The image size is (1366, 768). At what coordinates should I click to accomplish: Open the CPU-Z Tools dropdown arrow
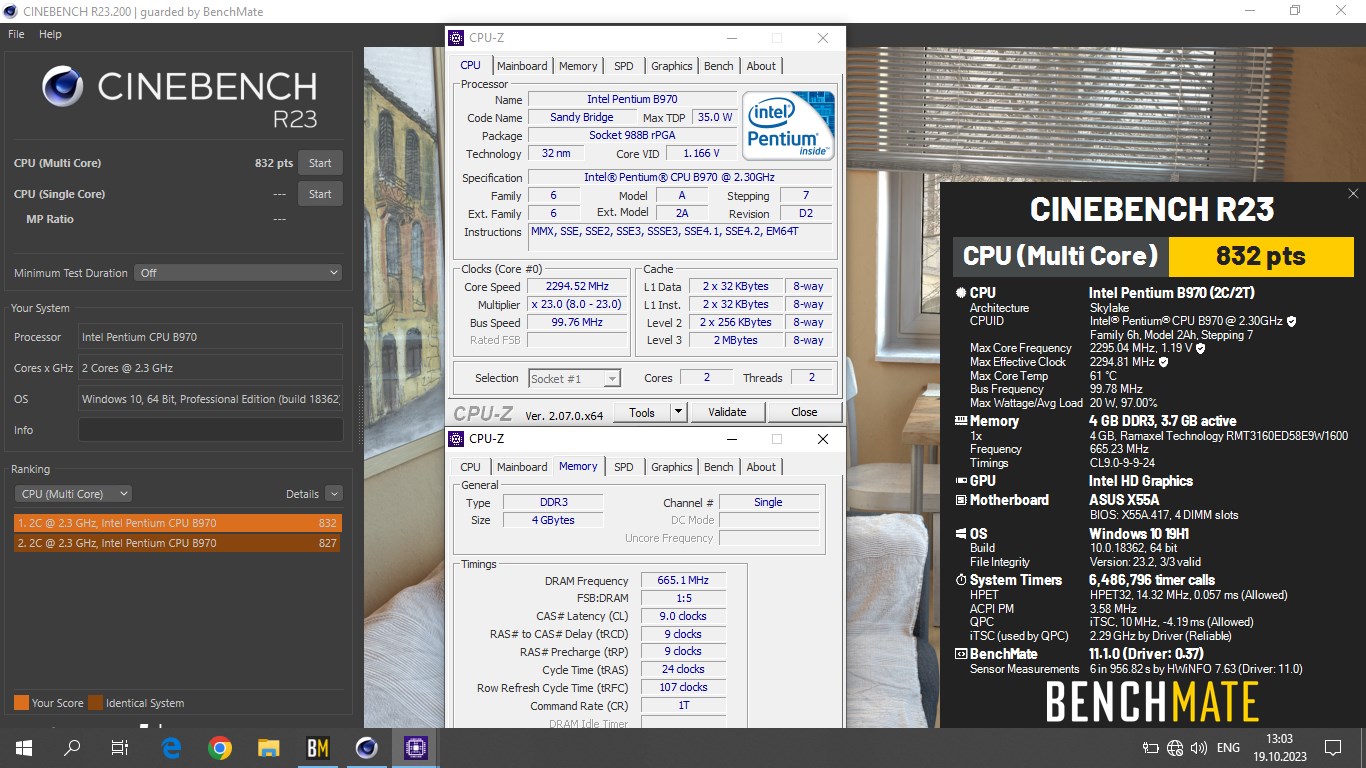click(x=678, y=412)
